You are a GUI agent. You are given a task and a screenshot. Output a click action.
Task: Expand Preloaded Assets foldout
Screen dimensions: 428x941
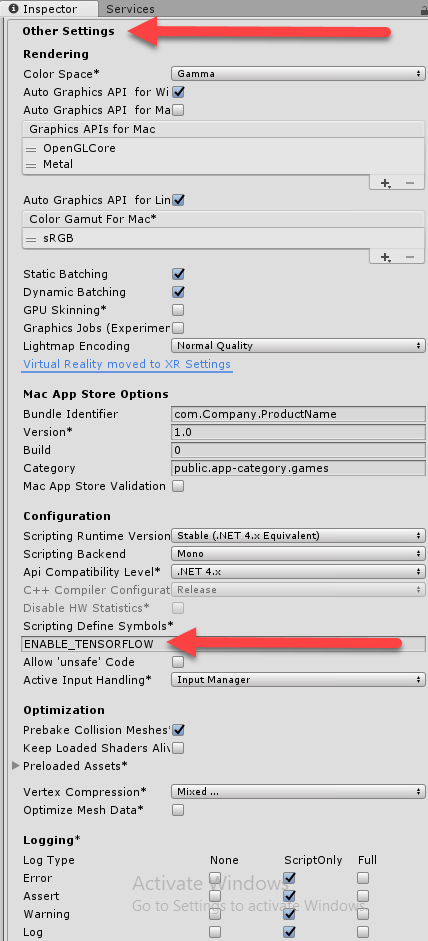(x=16, y=766)
